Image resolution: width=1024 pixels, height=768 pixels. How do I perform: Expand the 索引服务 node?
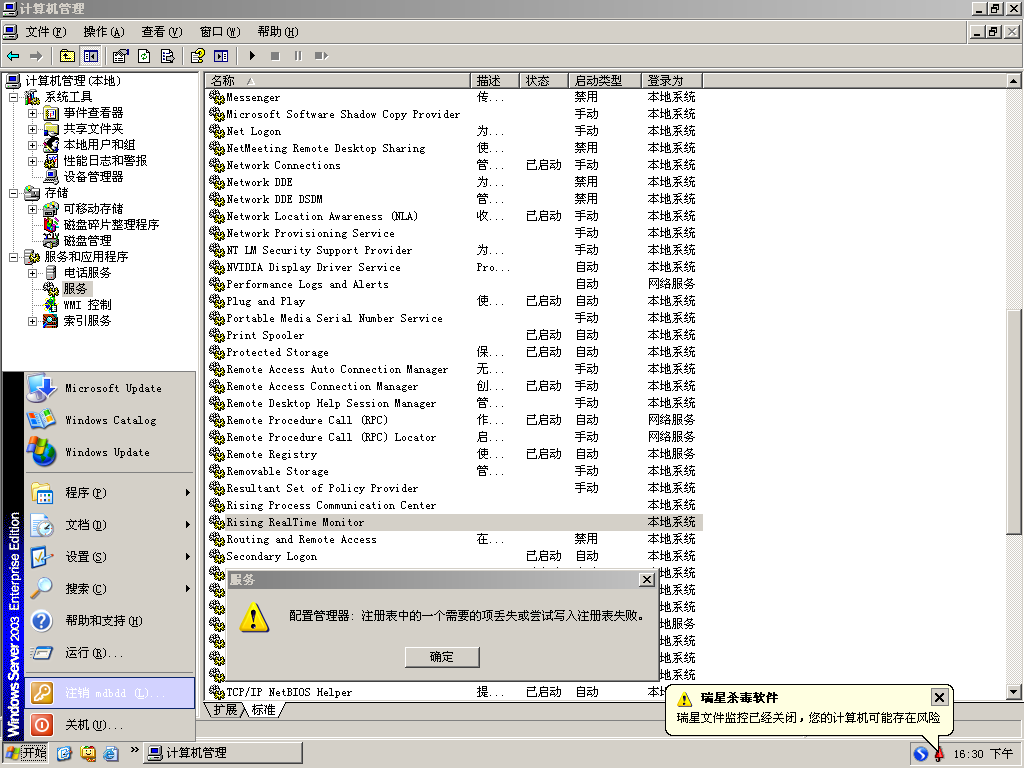(32, 321)
